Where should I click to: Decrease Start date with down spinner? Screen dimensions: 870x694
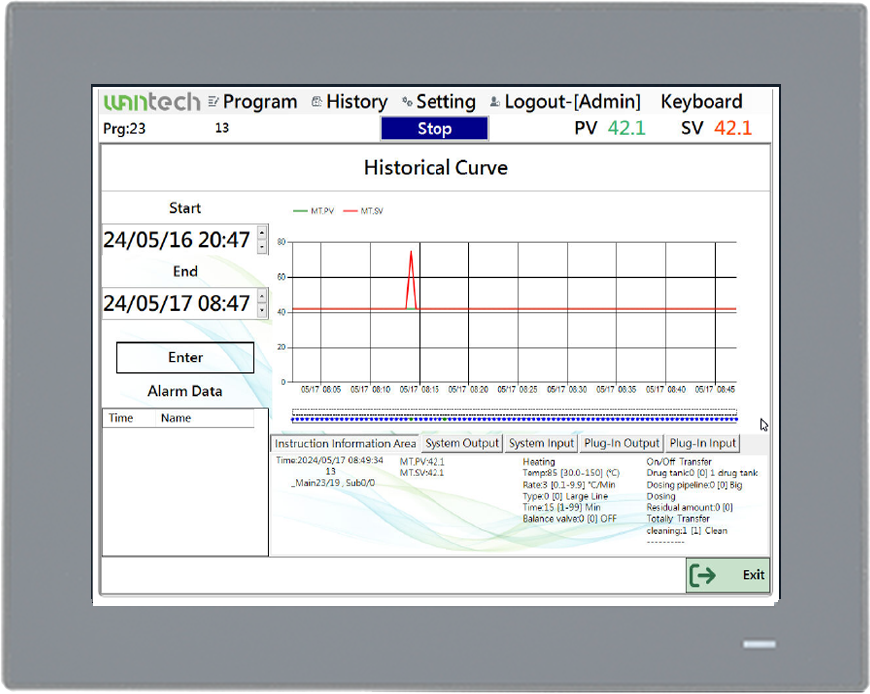click(x=262, y=247)
